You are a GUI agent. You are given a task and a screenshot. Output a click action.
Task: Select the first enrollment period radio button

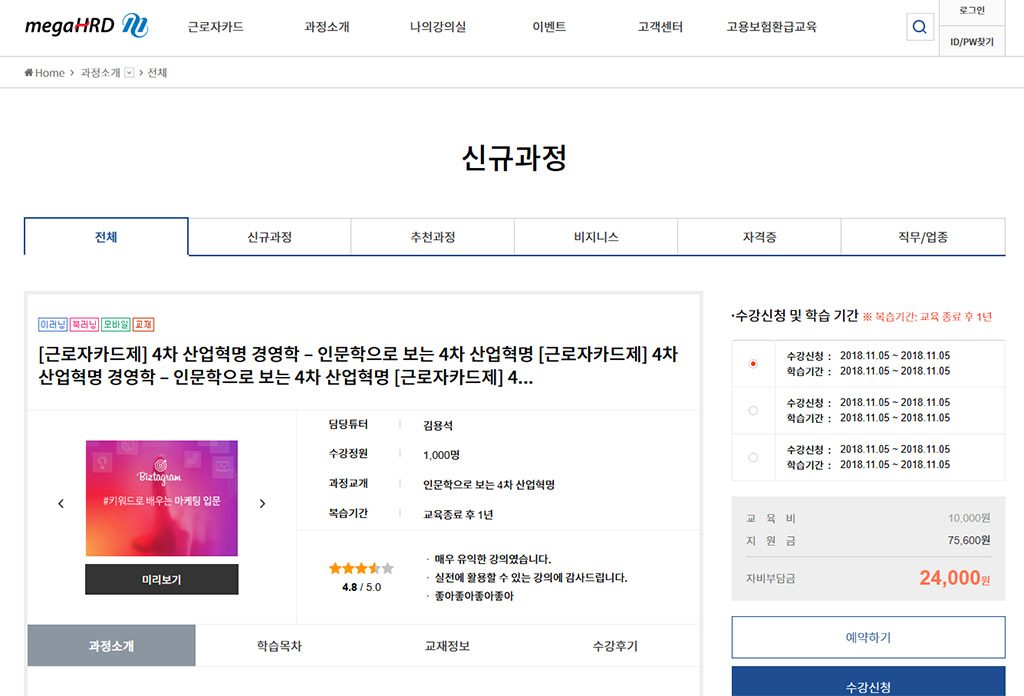pos(753,364)
